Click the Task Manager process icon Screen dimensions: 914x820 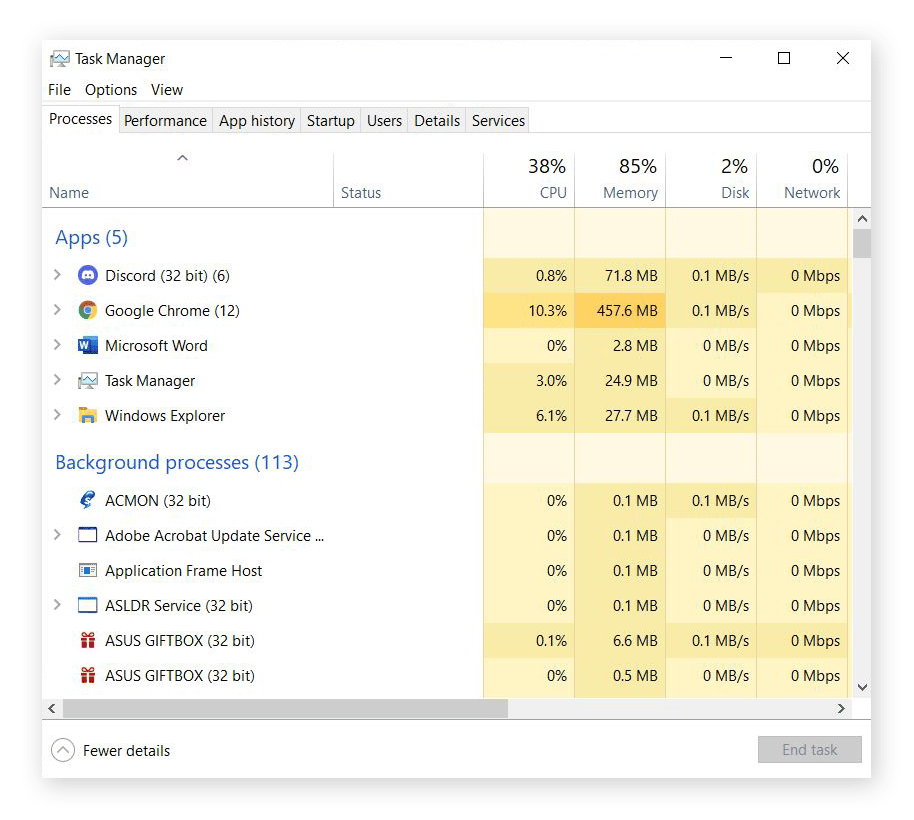pyautogui.click(x=87, y=380)
